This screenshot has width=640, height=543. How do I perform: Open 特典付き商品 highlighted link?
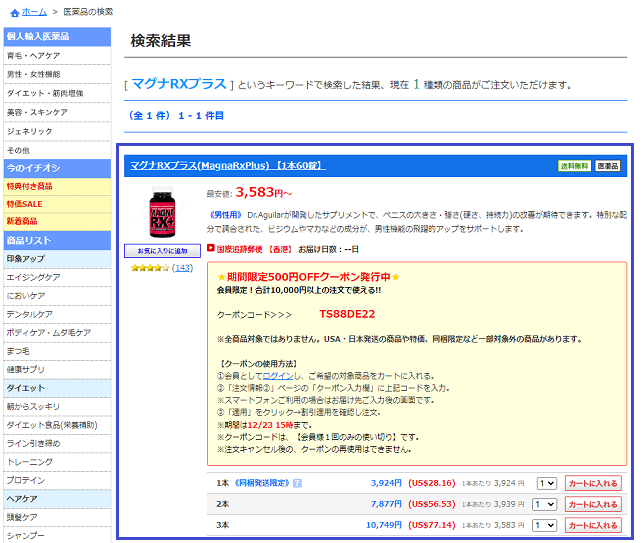pos(57,187)
